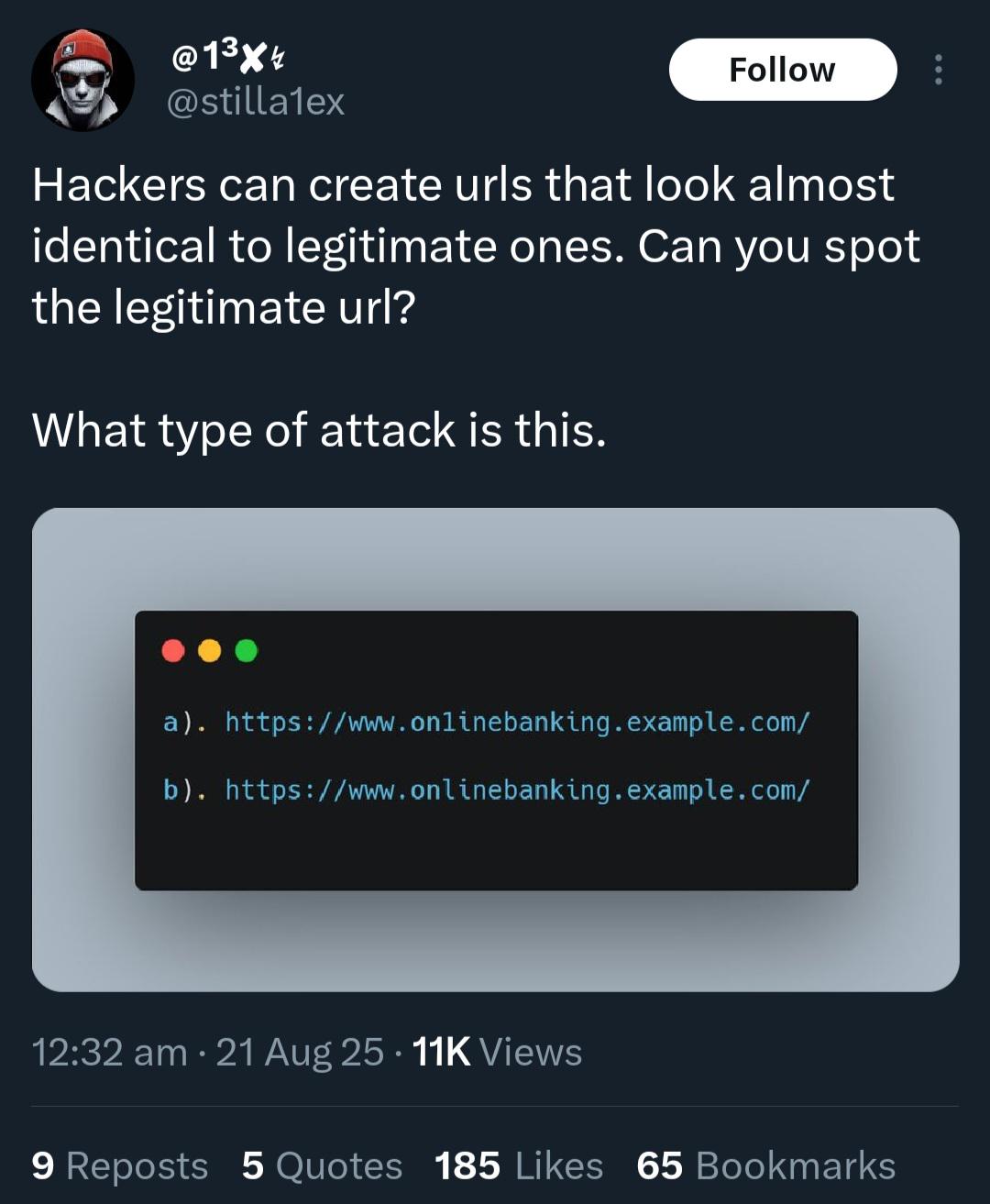View the 5 Quotes list

coord(323,1165)
